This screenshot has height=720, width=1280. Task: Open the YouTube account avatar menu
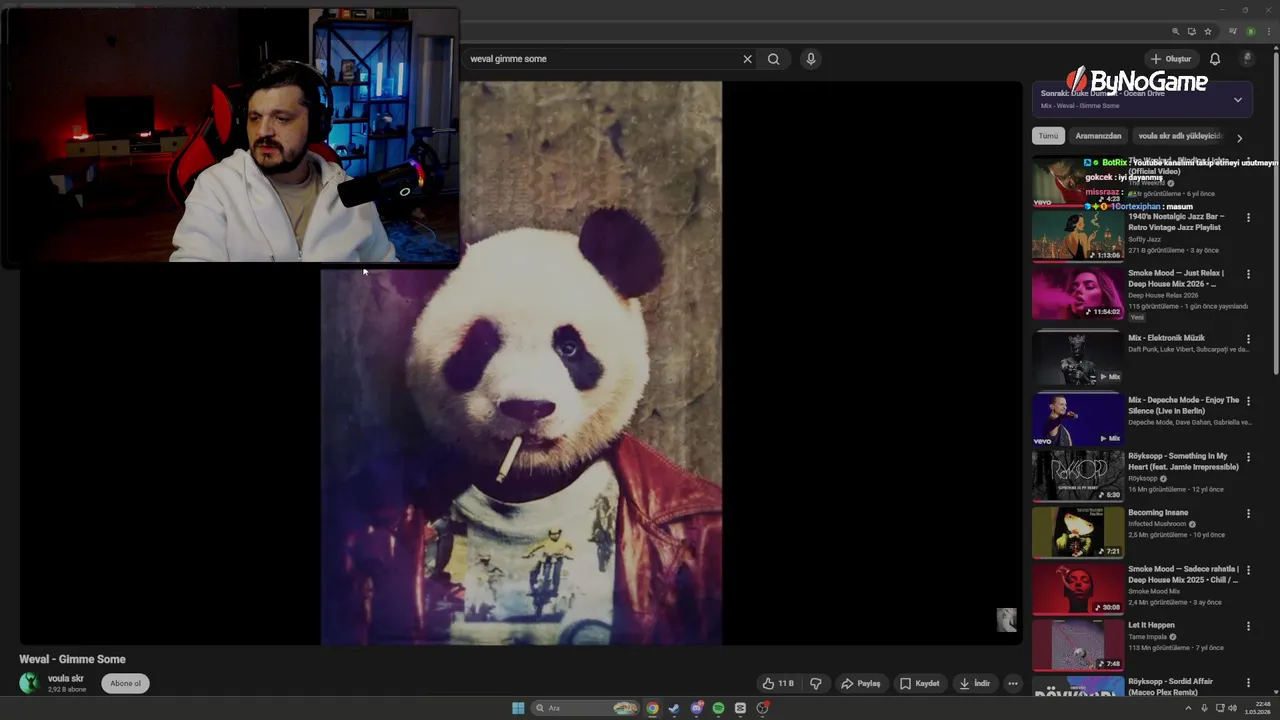point(1247,59)
